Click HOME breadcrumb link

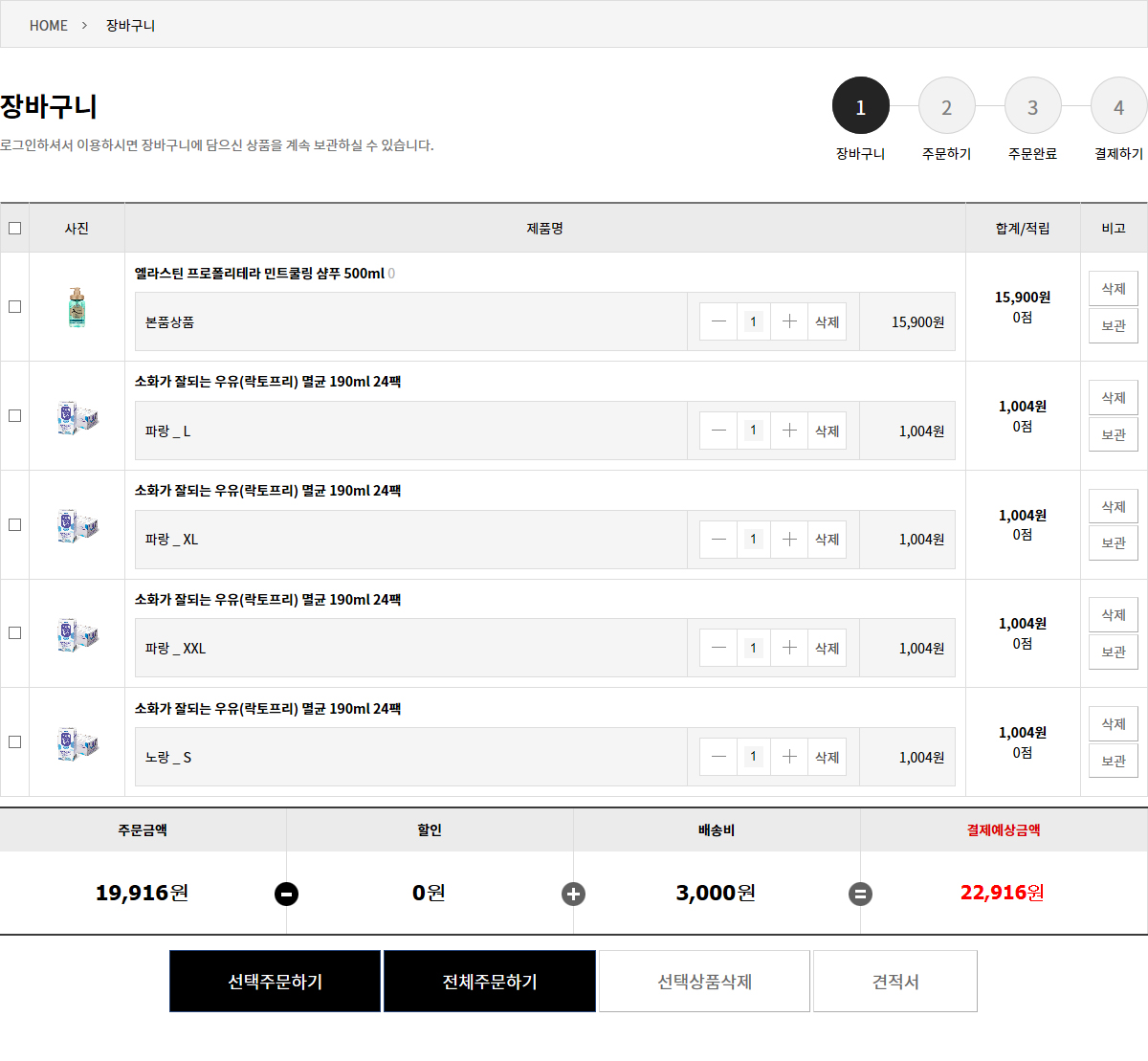click(49, 26)
